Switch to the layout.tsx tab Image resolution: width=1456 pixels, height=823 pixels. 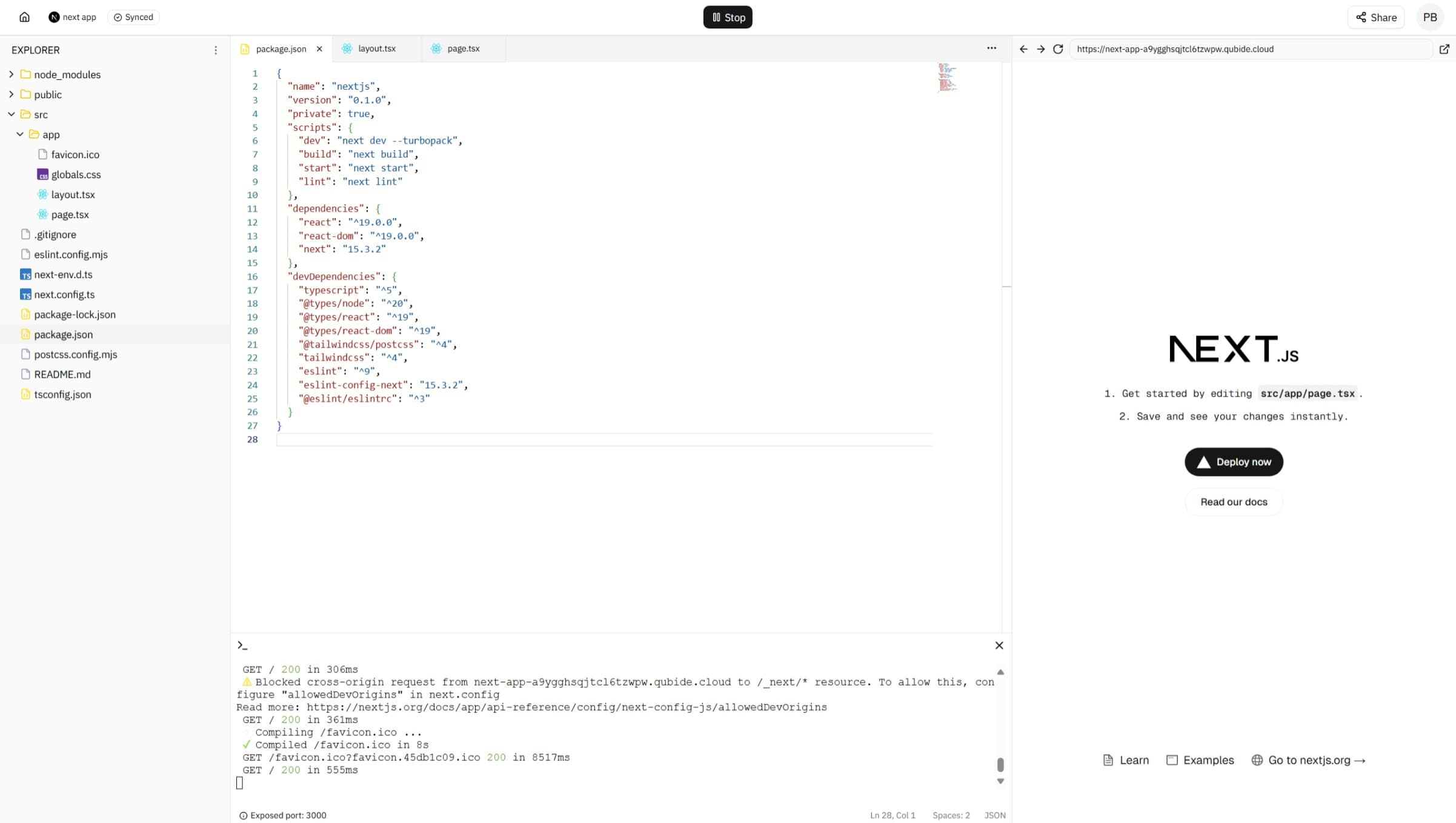pyautogui.click(x=376, y=48)
